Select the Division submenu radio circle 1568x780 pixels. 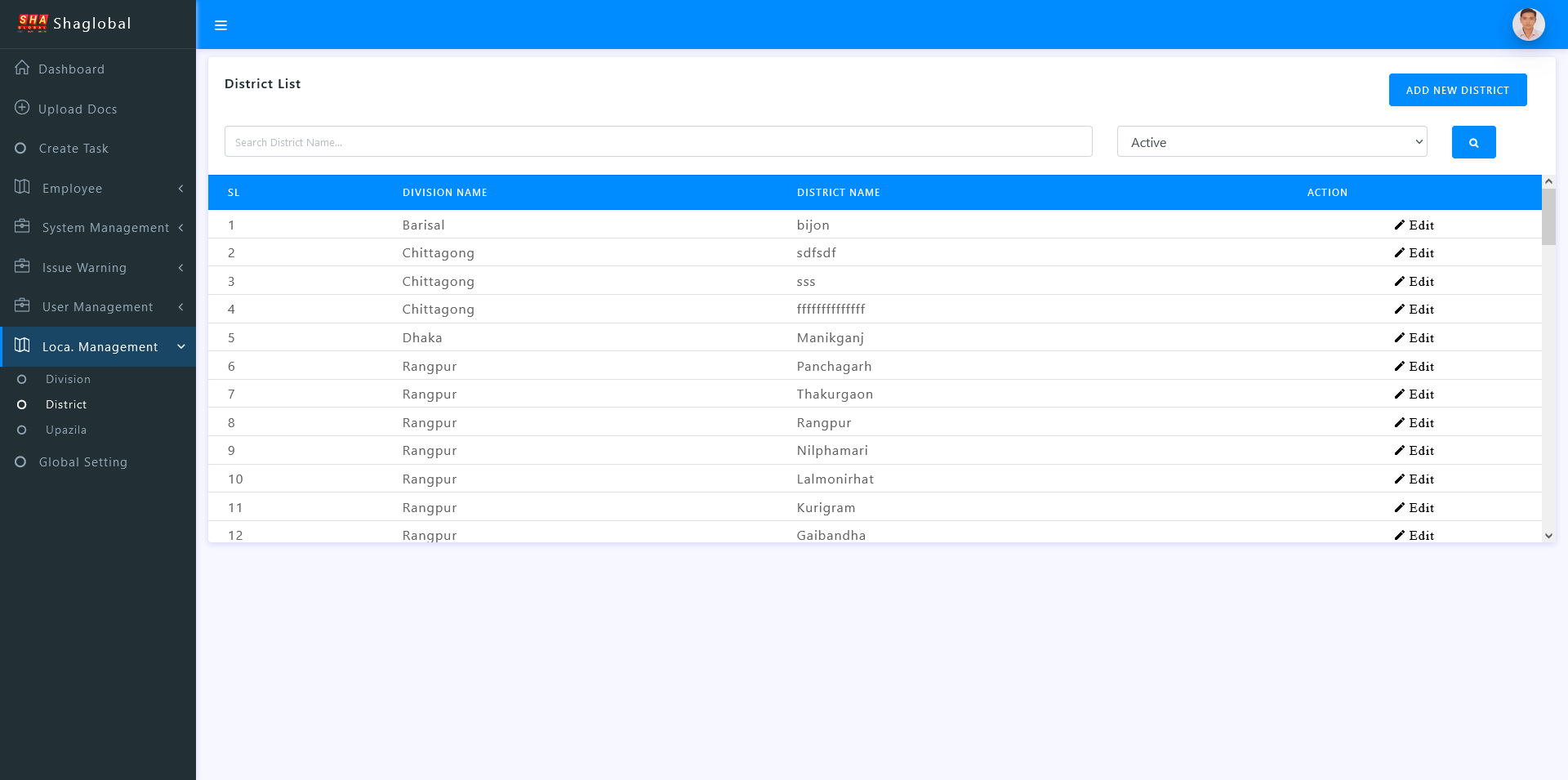(x=22, y=379)
